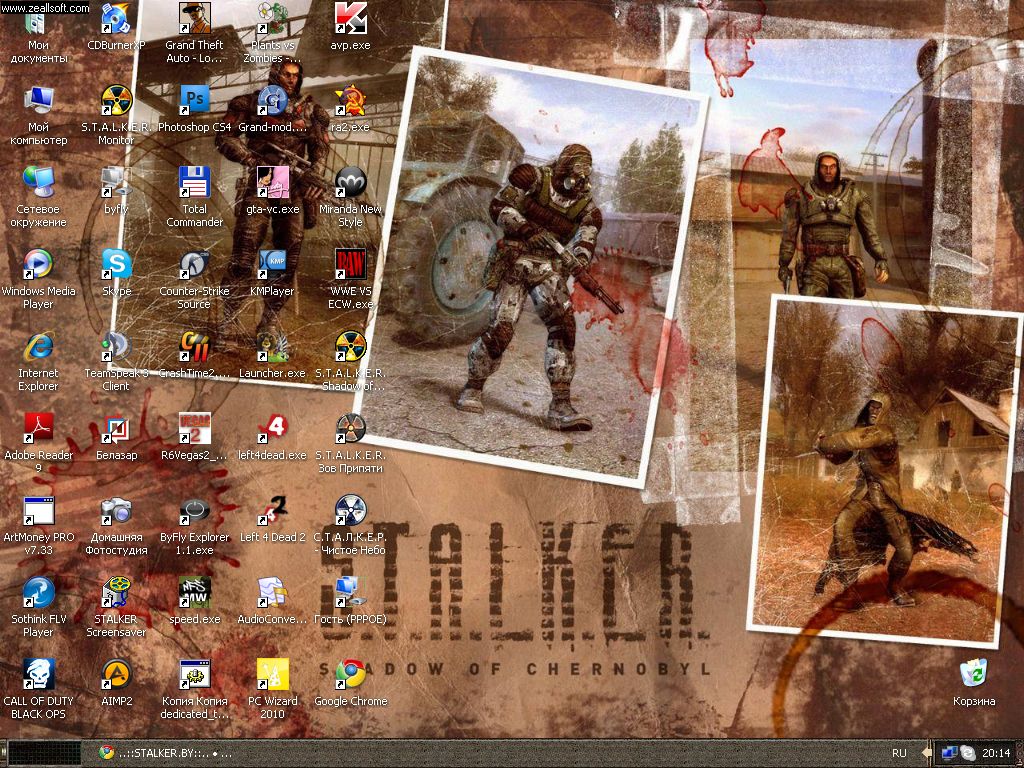Open the Grand Theft Auto shortcut

[195, 18]
